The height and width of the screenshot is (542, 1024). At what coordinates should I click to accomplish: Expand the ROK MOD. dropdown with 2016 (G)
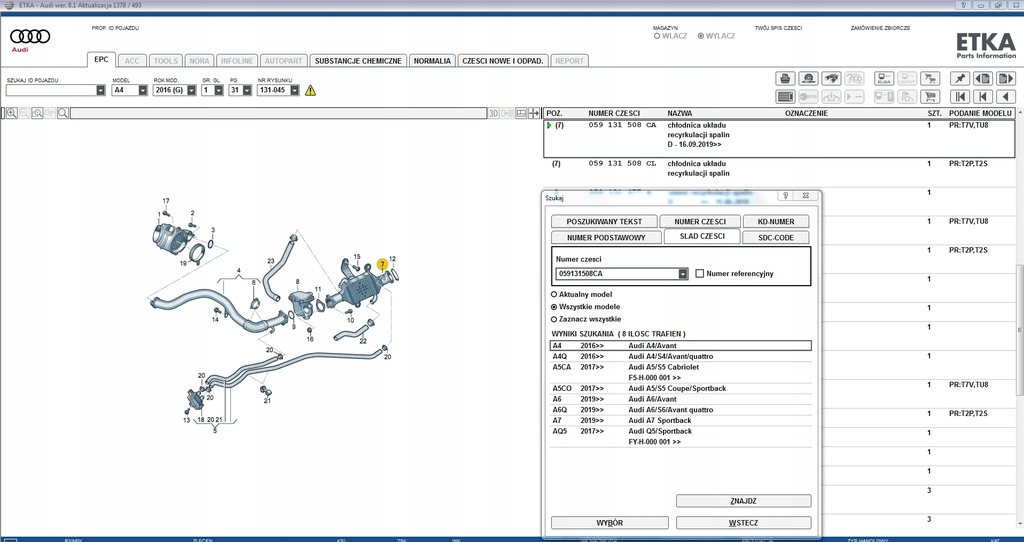tap(190, 90)
